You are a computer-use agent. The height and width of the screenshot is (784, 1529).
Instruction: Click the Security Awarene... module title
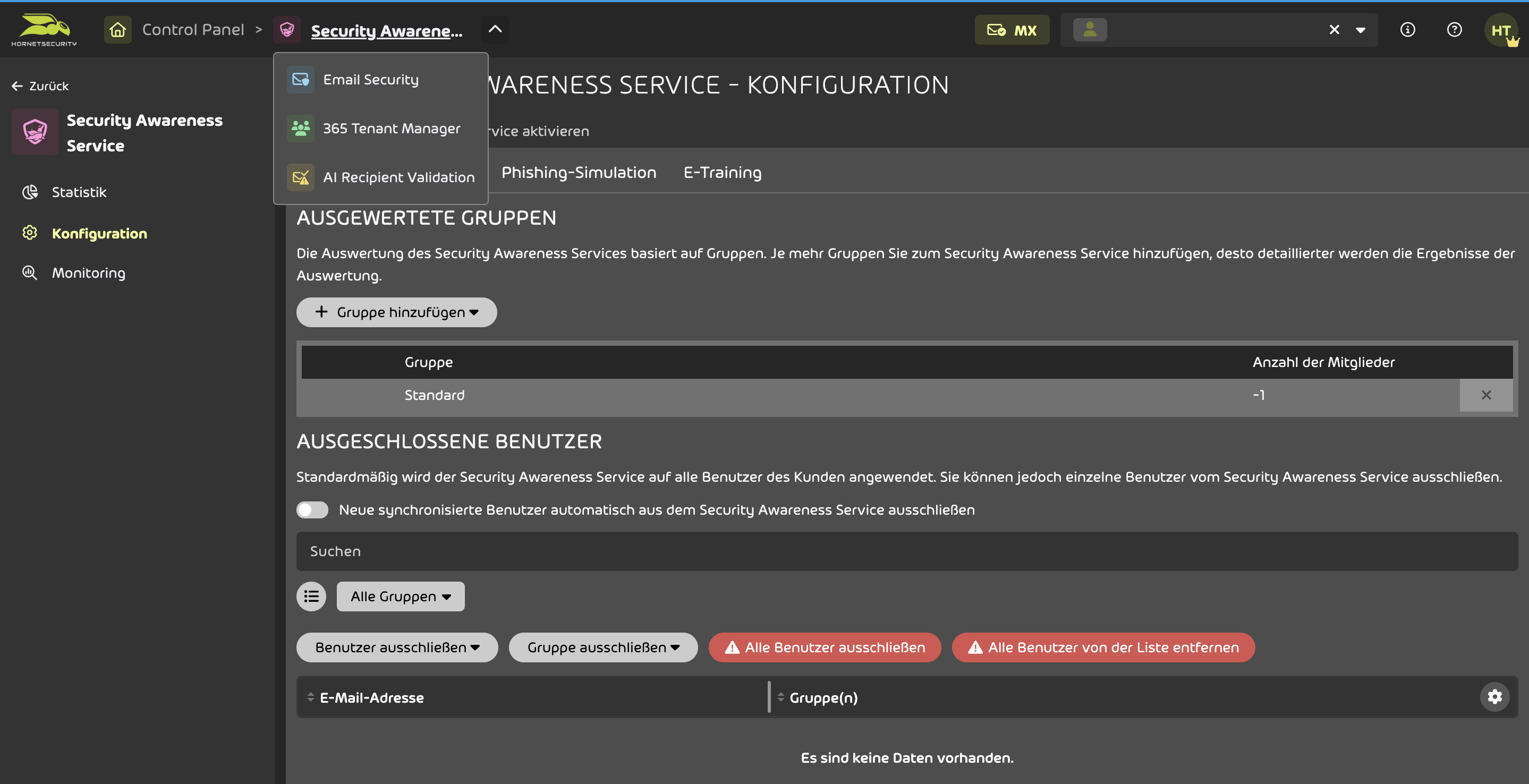[x=386, y=30]
